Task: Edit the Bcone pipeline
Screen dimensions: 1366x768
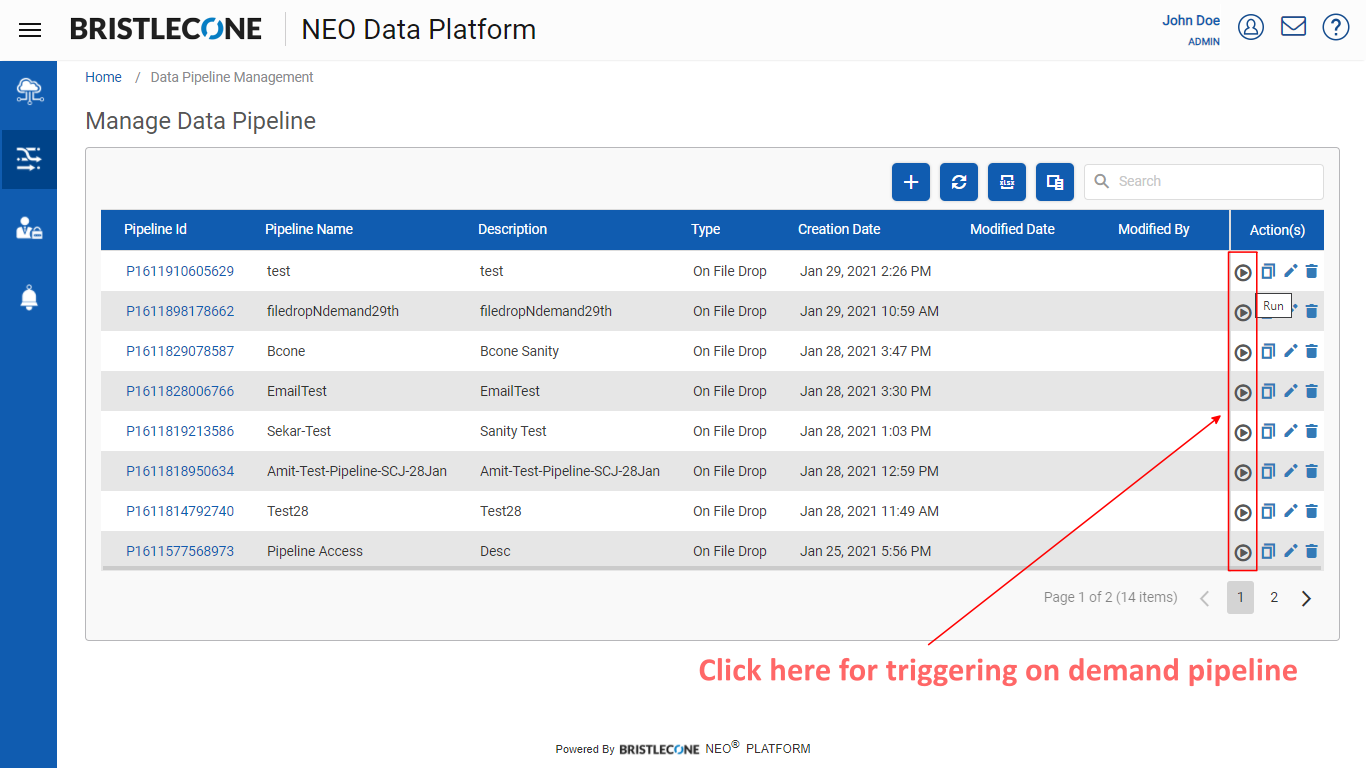Action: pyautogui.click(x=1290, y=351)
